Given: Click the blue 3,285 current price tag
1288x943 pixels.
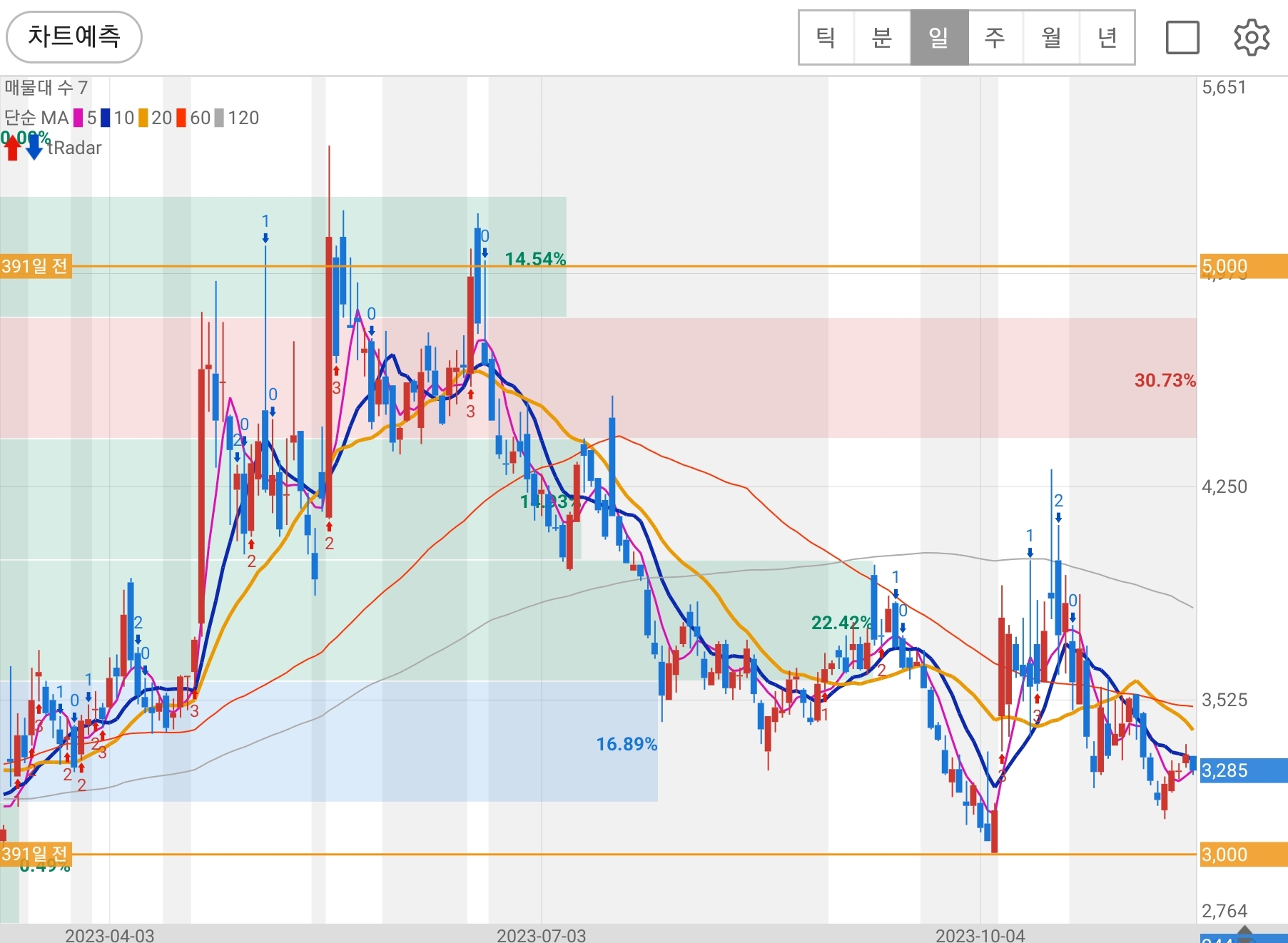Looking at the screenshot, I should 1244,770.
